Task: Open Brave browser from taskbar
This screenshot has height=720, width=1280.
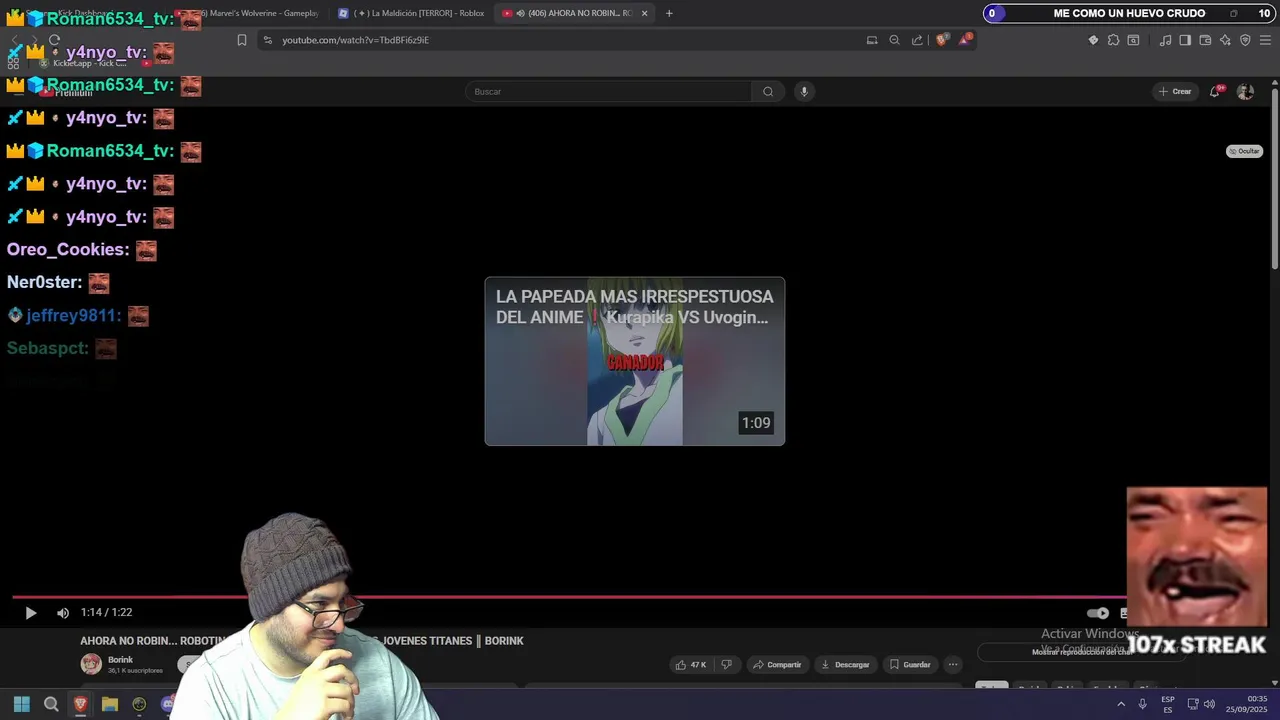Action: tap(81, 704)
